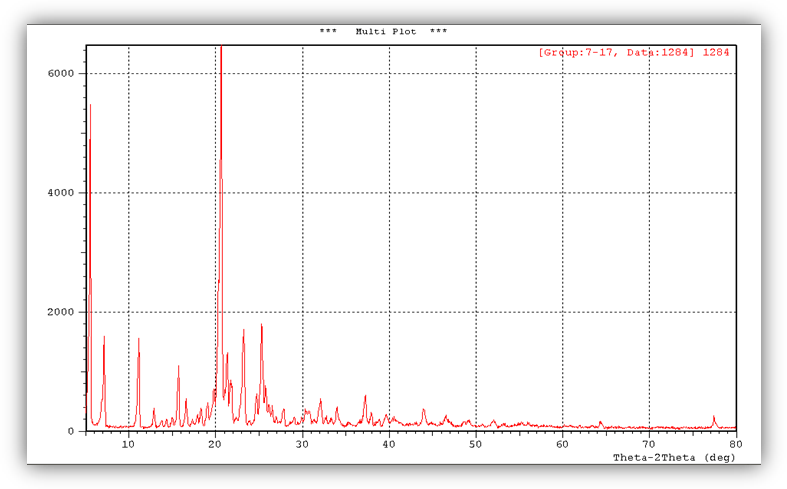Click the "Multi Plot" title text
787x489 pixels.
[383, 31]
